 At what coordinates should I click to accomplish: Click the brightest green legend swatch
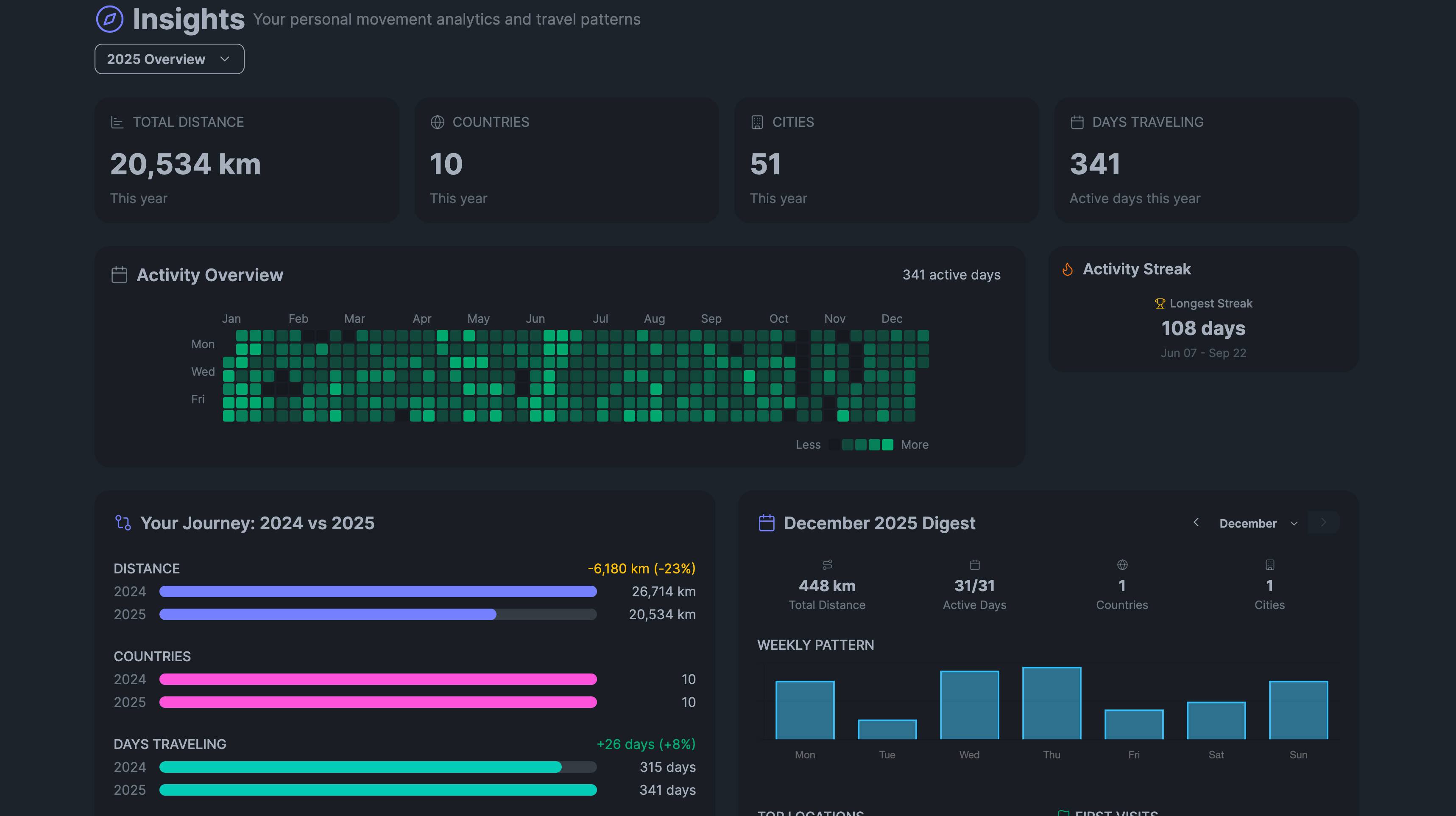[887, 444]
